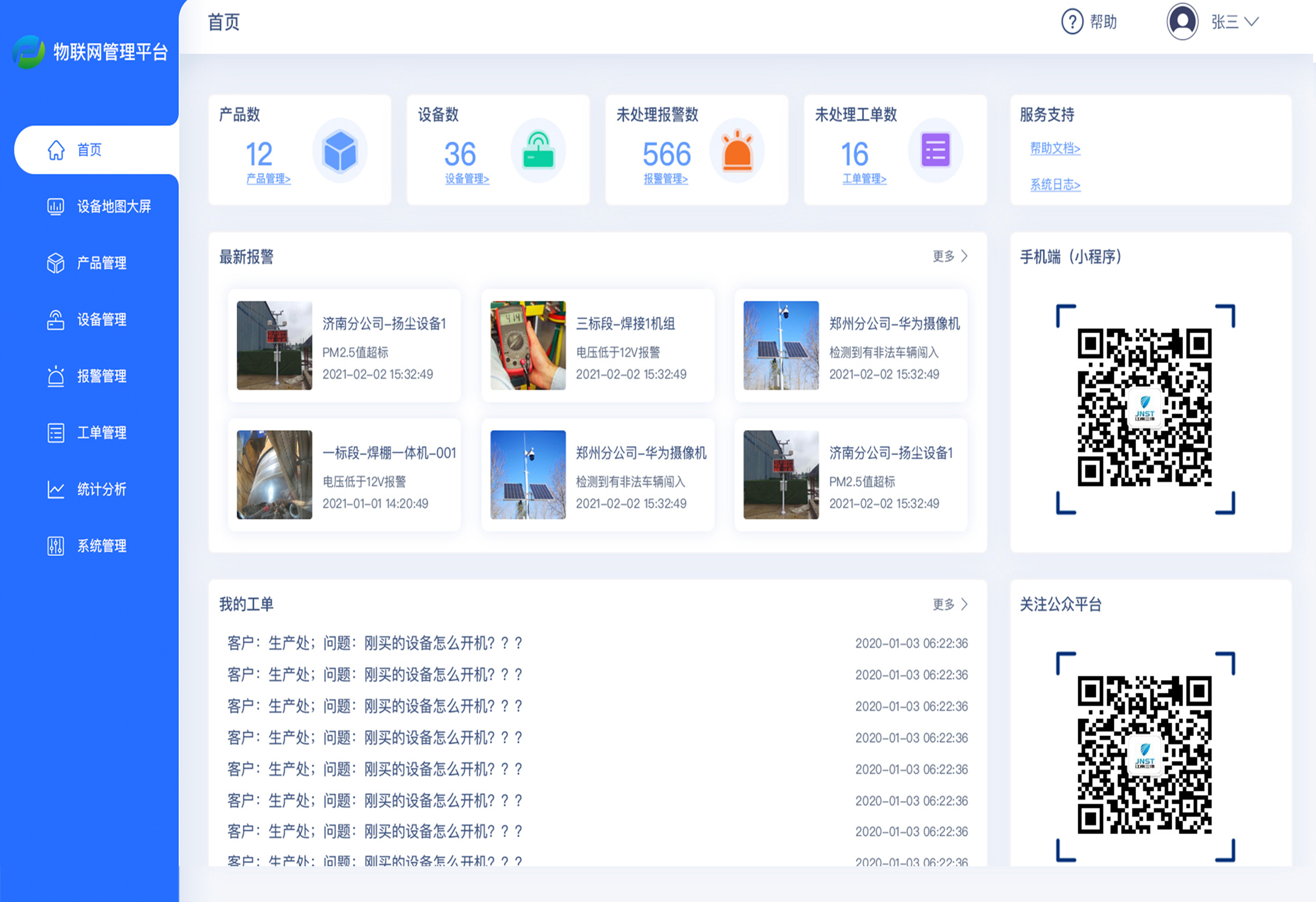Screen dimensions: 1316x902
Task: Click the 566 unhandled alarm count
Action: [667, 154]
